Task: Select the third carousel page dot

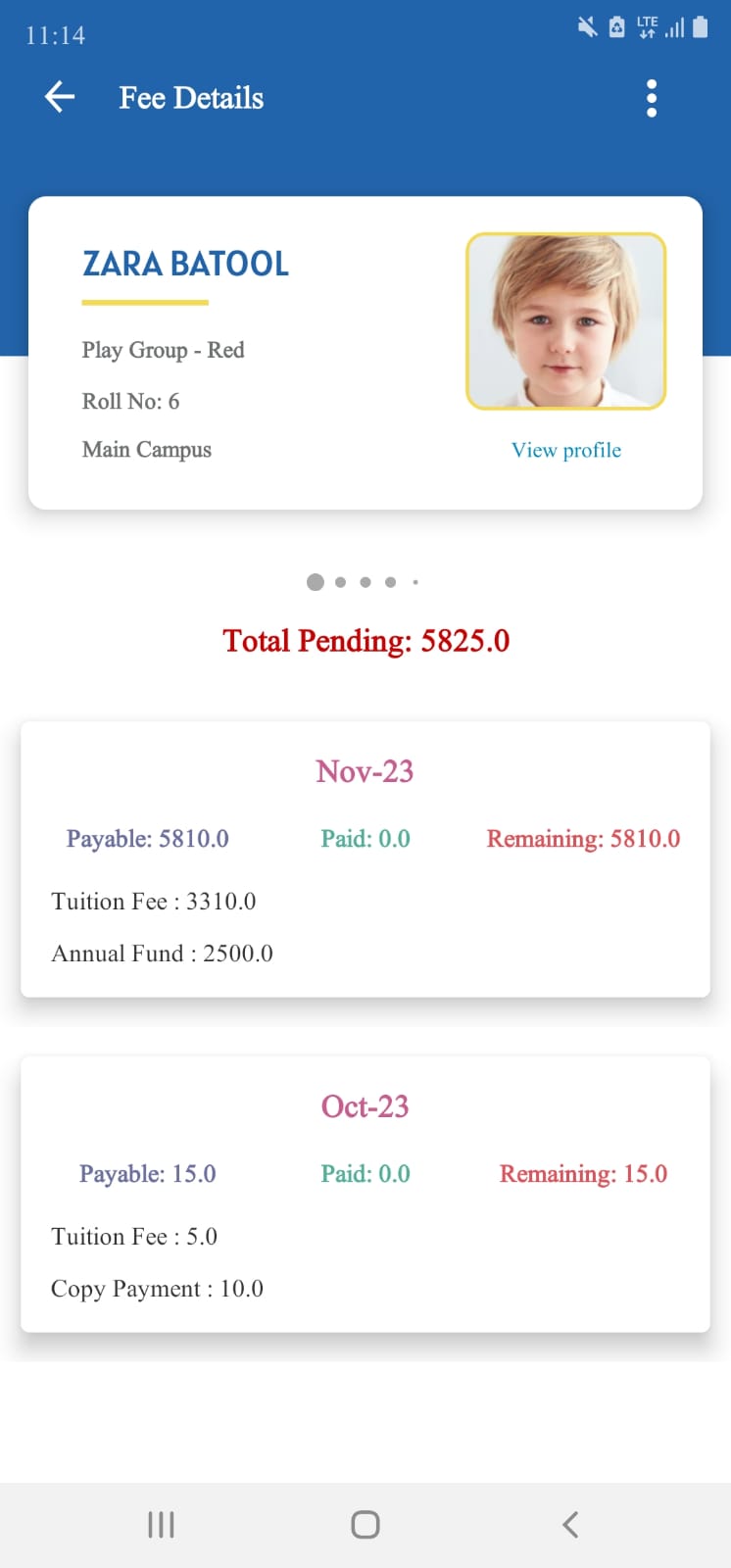Action: pos(365,582)
